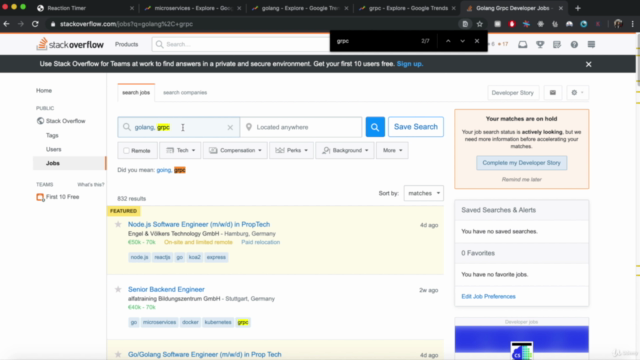Click What's this? teams link
Image resolution: width=640 pixels, height=360 pixels.
(x=91, y=184)
